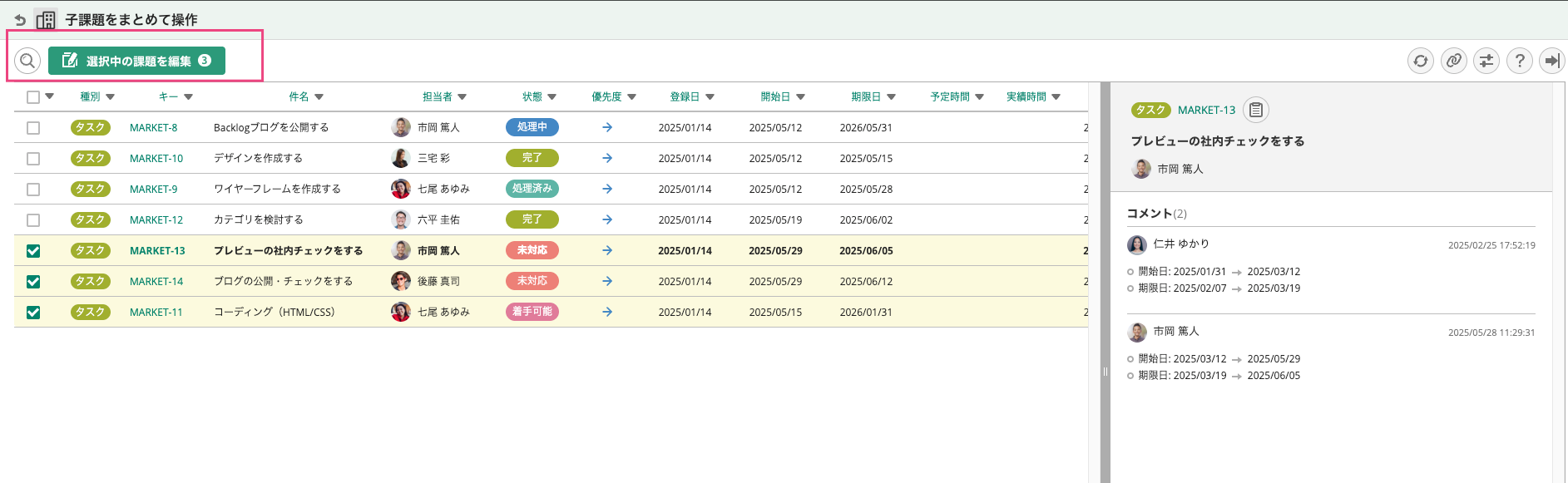Click the 処理中 status badge
Screen dimensions: 1568x483
(x=532, y=127)
